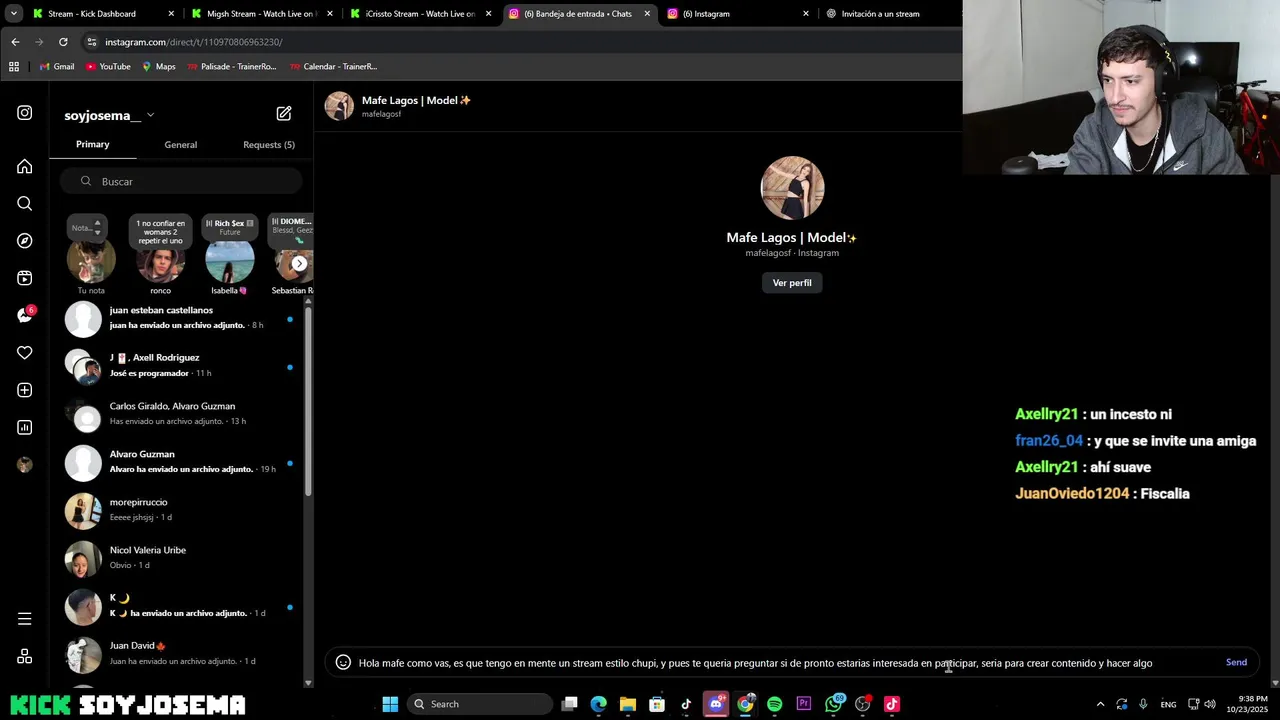Switch to Stream - Kick Dashboard tab
The image size is (1280, 720).
(x=102, y=14)
